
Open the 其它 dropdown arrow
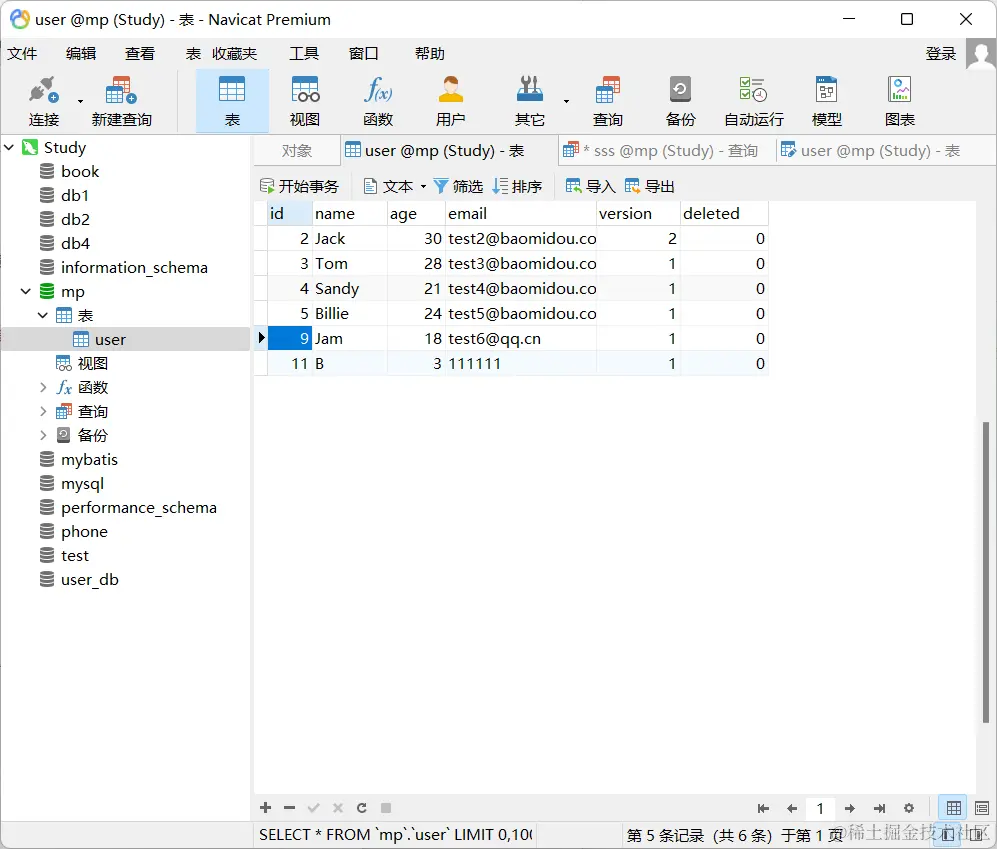[566, 101]
